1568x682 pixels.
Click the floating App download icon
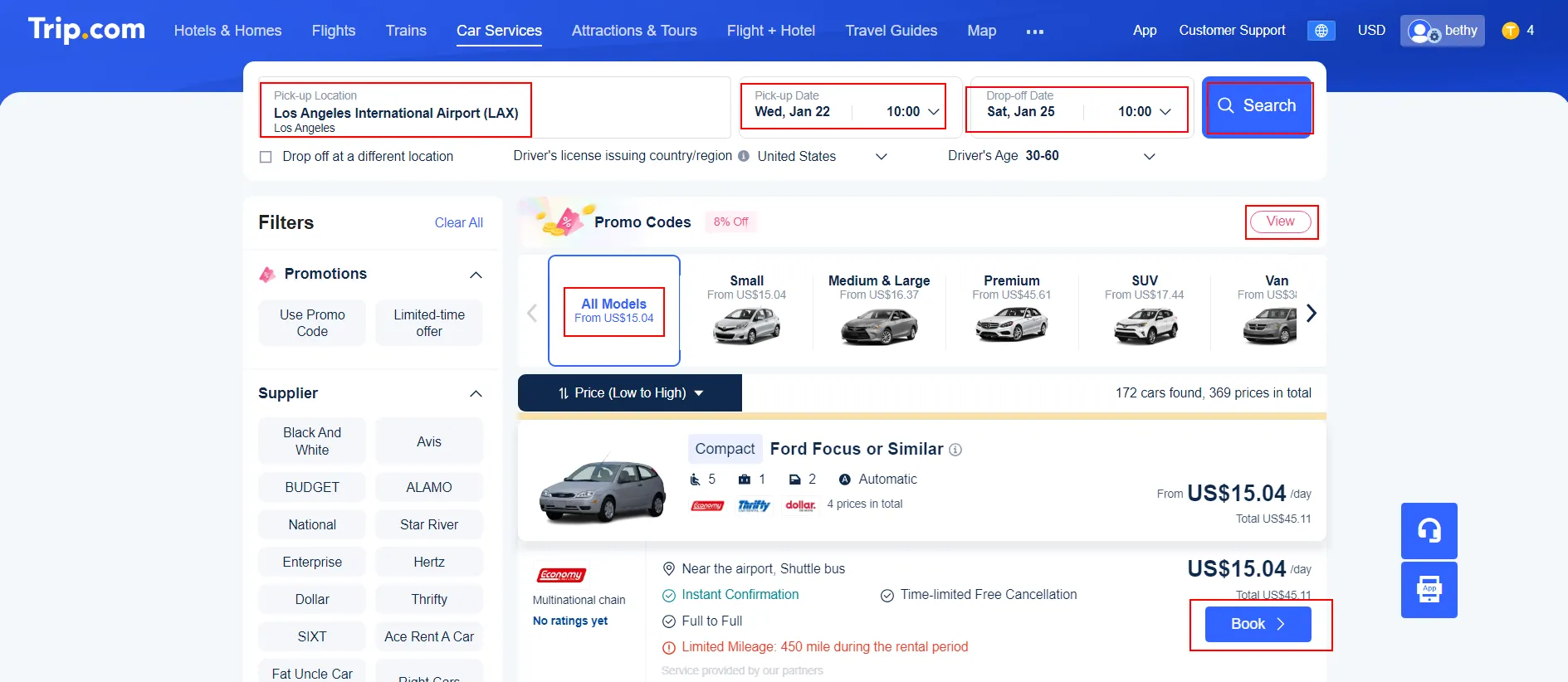click(1429, 589)
